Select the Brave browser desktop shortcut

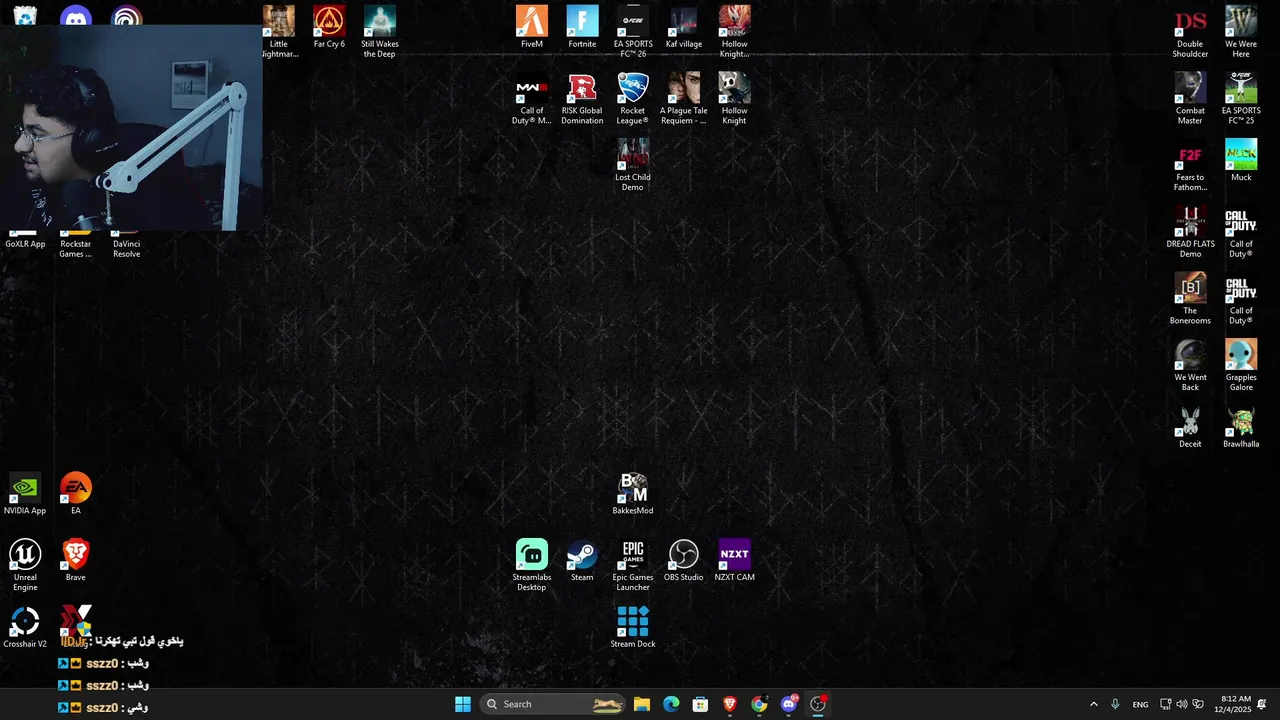tap(76, 560)
